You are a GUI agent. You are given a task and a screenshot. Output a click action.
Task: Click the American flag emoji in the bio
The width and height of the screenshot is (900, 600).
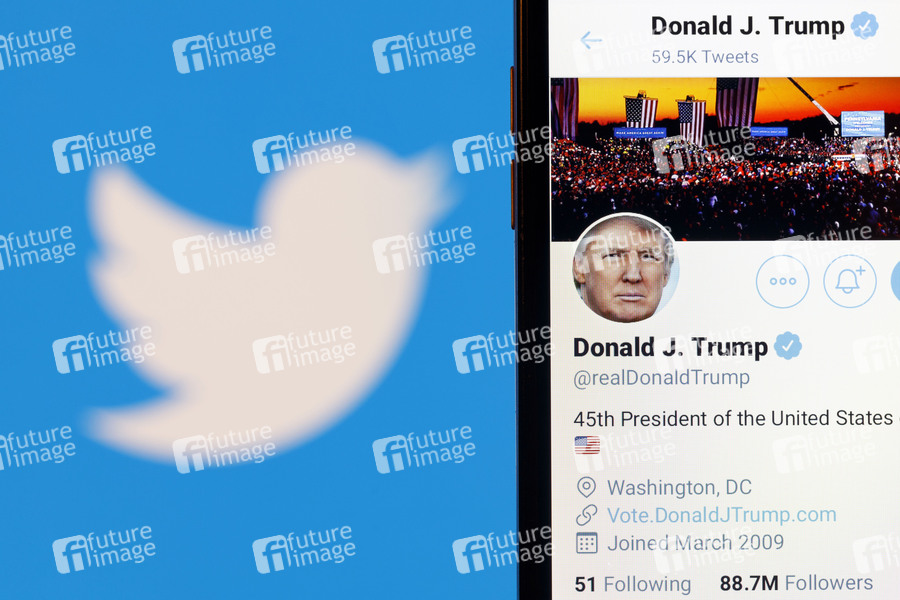tap(587, 445)
